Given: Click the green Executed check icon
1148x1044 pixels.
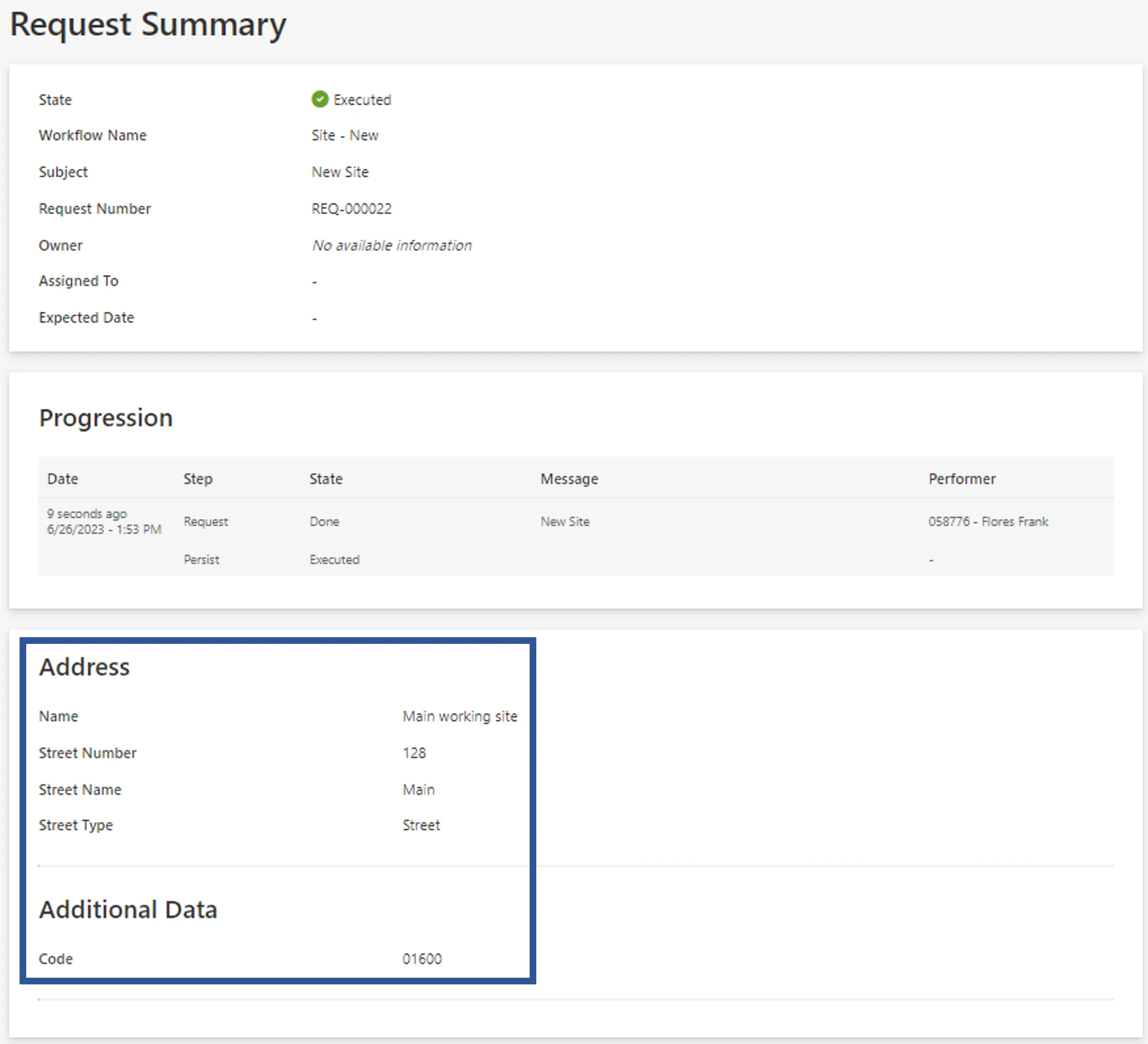Looking at the screenshot, I should [320, 99].
